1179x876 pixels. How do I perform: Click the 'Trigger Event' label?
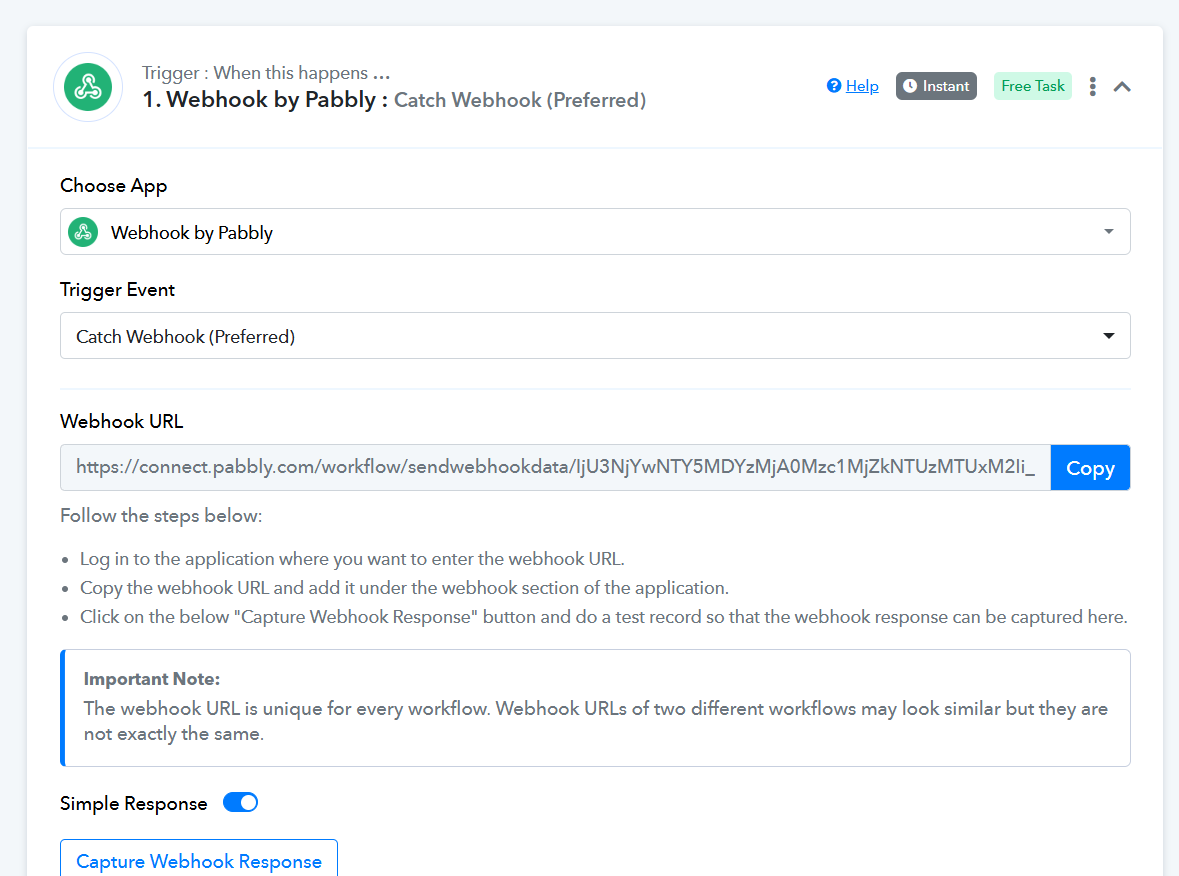coord(117,290)
